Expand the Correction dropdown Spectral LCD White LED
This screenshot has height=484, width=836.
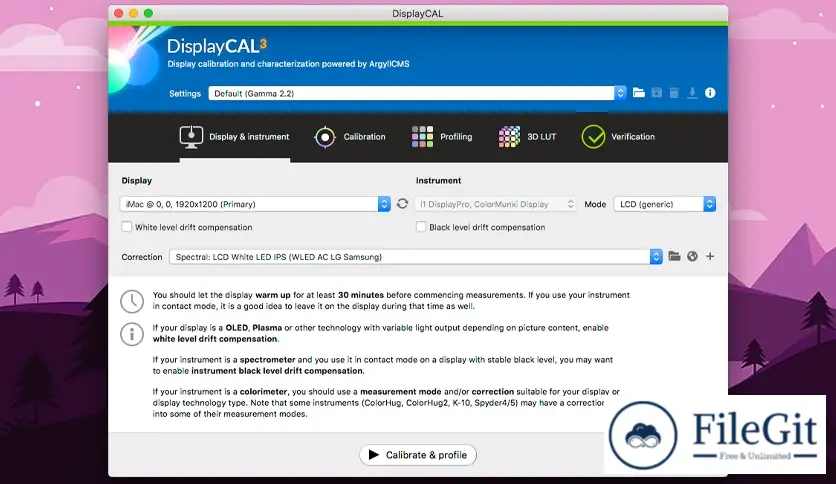(x=416, y=257)
